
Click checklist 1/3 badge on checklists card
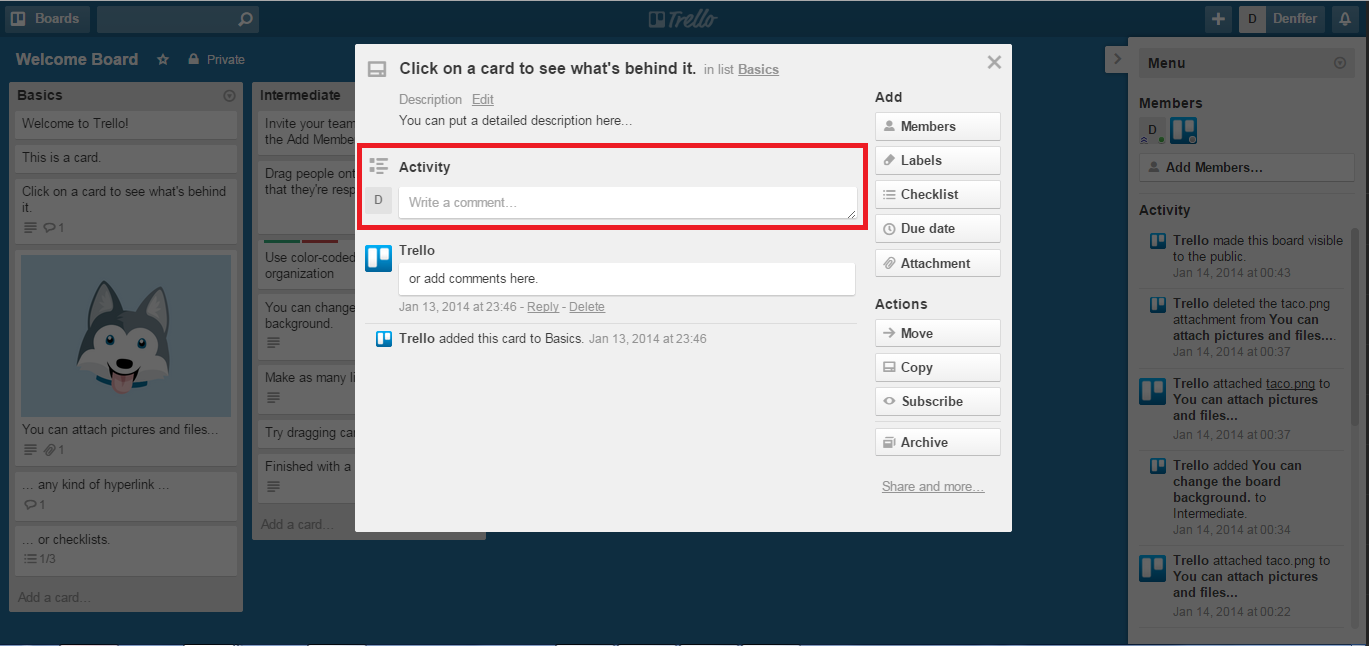tap(40, 558)
